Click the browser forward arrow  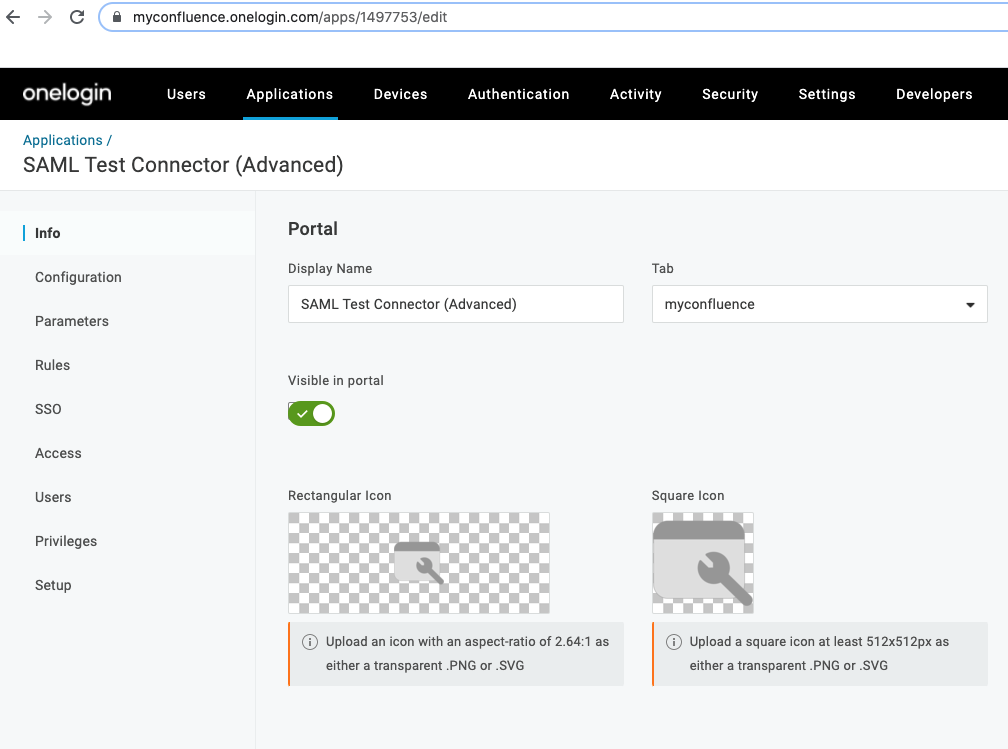[x=44, y=17]
